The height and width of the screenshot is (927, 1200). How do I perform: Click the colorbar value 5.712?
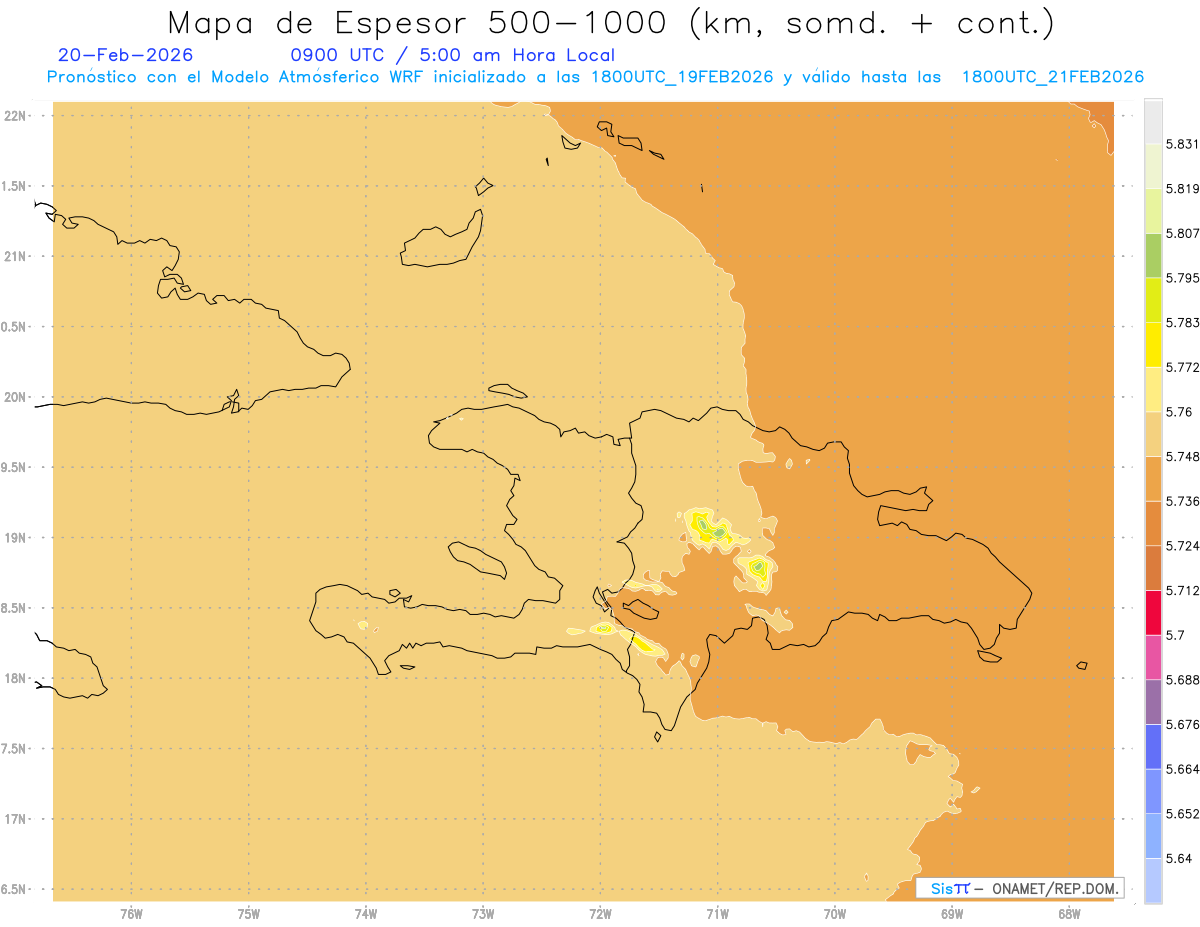1183,590
